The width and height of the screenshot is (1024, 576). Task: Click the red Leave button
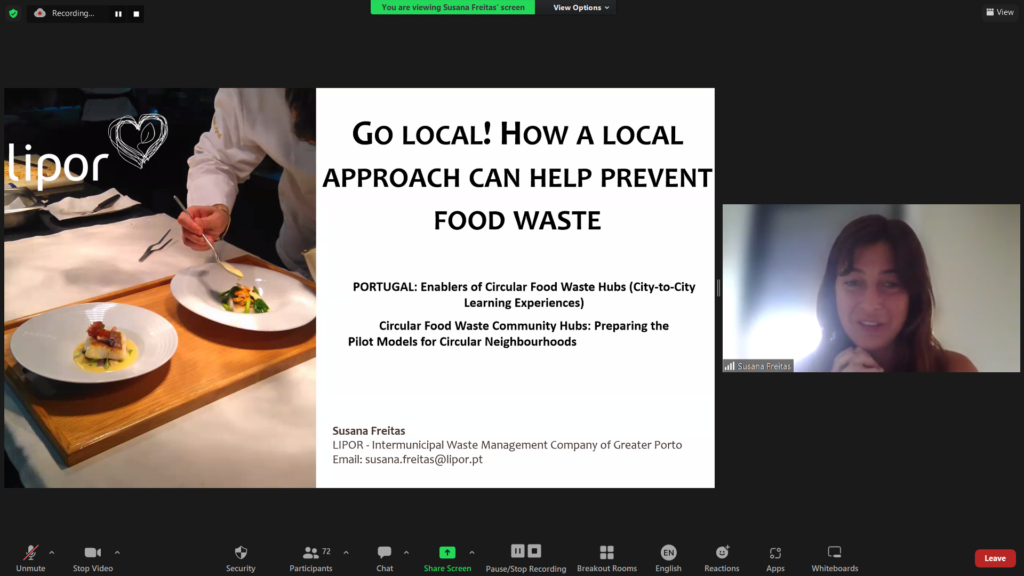(x=995, y=558)
